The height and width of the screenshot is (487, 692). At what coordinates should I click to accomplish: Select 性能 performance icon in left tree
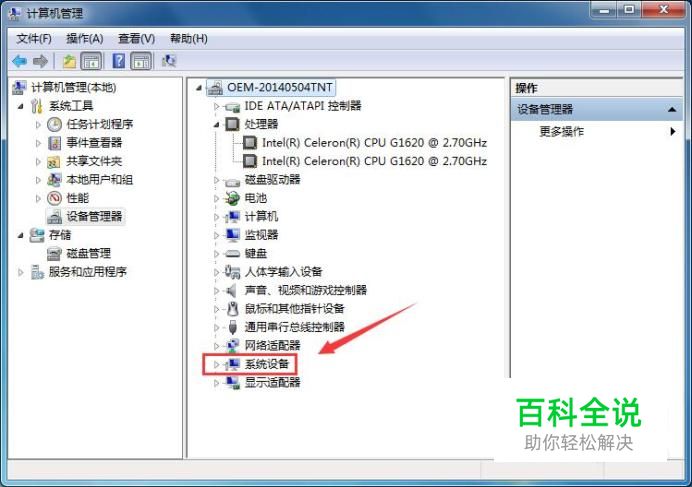pyautogui.click(x=54, y=198)
